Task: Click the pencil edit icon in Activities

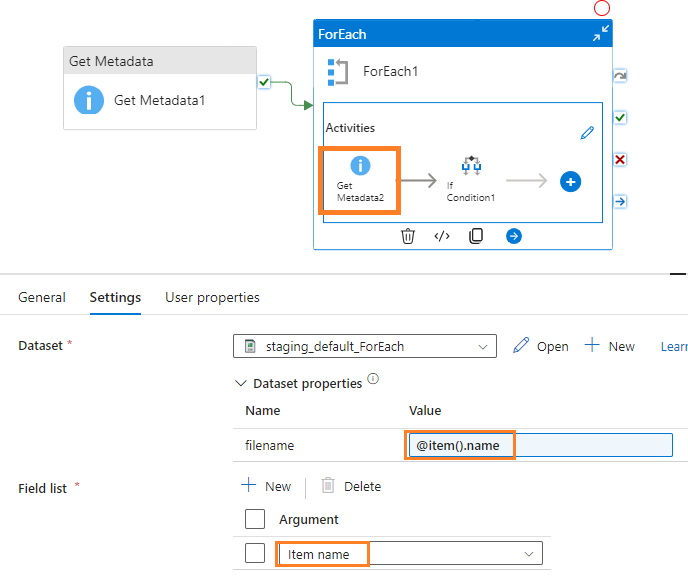Action: tap(587, 132)
